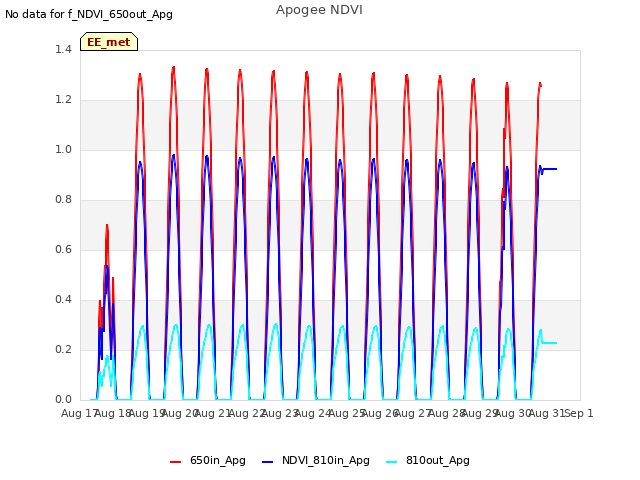The height and width of the screenshot is (480, 640).
Task: Click the 0.2 y-axis tick label
Action: click(63, 349)
